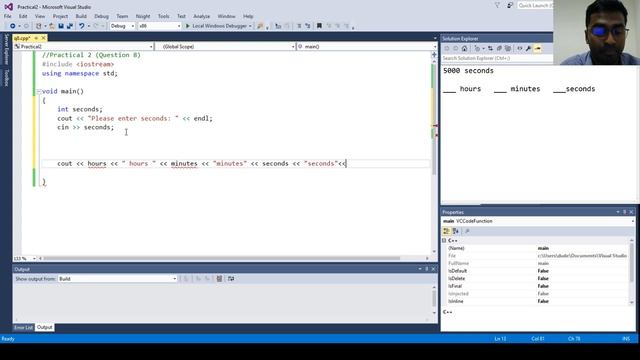Open the main() member dropdown
The image size is (640, 360).
tap(367, 47)
